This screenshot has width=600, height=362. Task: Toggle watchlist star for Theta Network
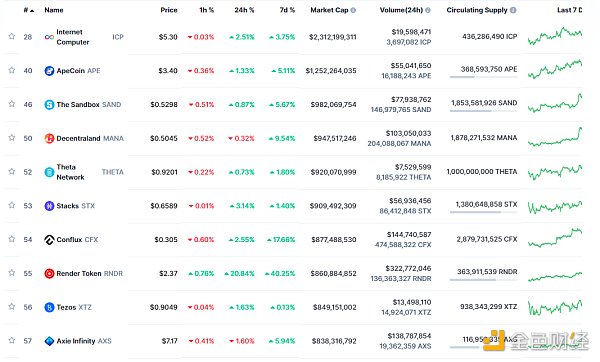(x=12, y=171)
